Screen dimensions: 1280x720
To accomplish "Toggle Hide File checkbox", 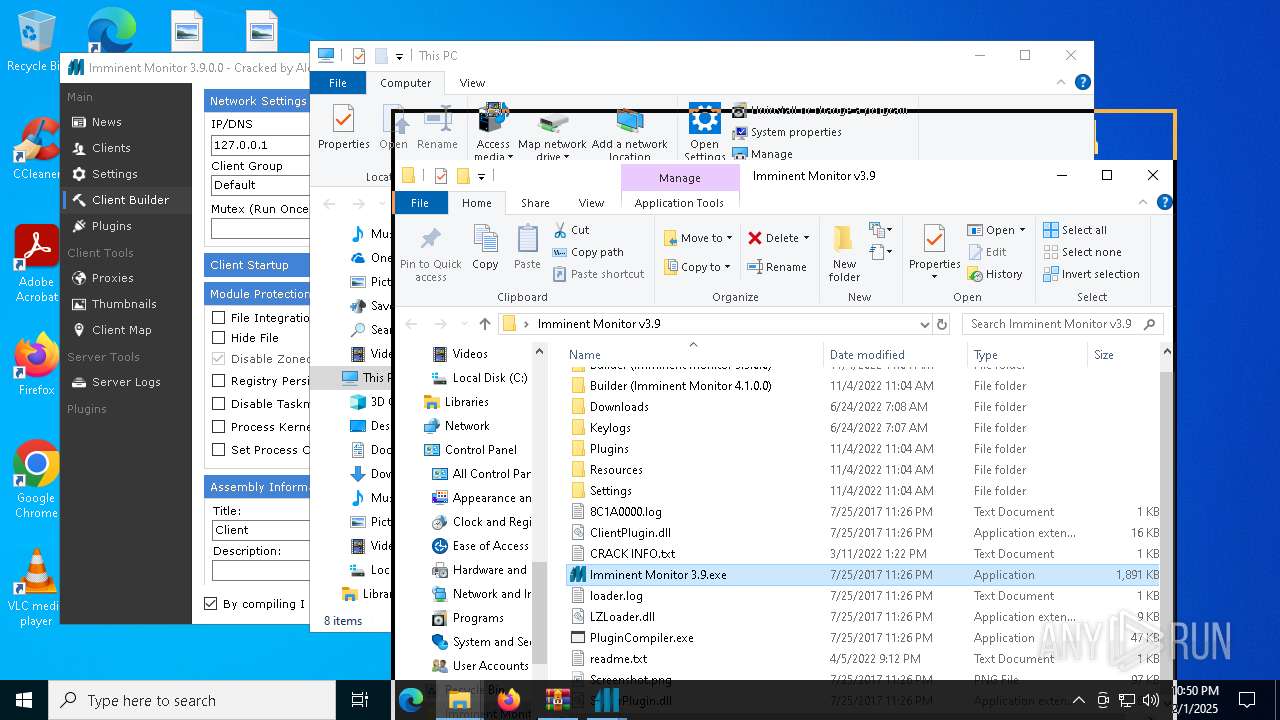I will tap(218, 338).
